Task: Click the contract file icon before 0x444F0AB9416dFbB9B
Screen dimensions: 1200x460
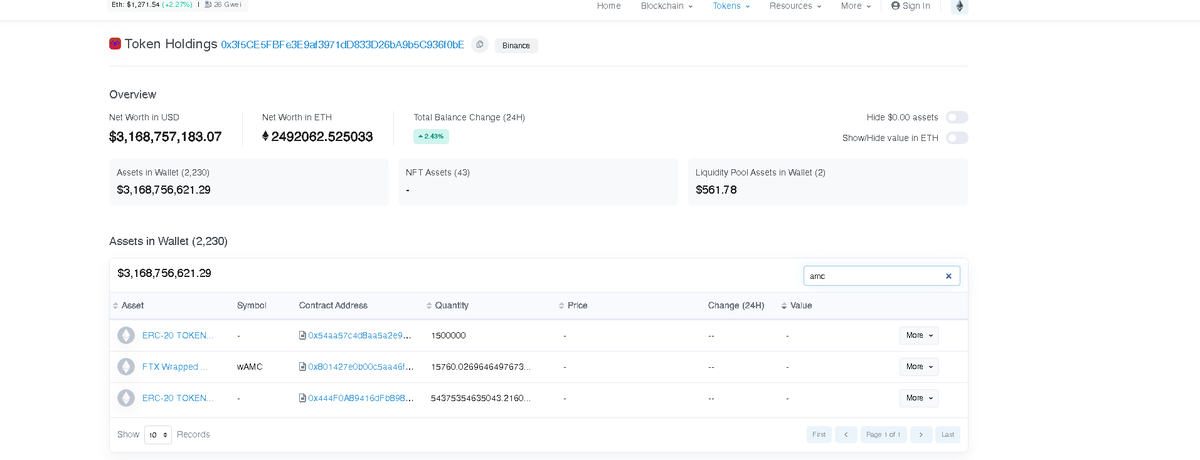Action: point(303,398)
